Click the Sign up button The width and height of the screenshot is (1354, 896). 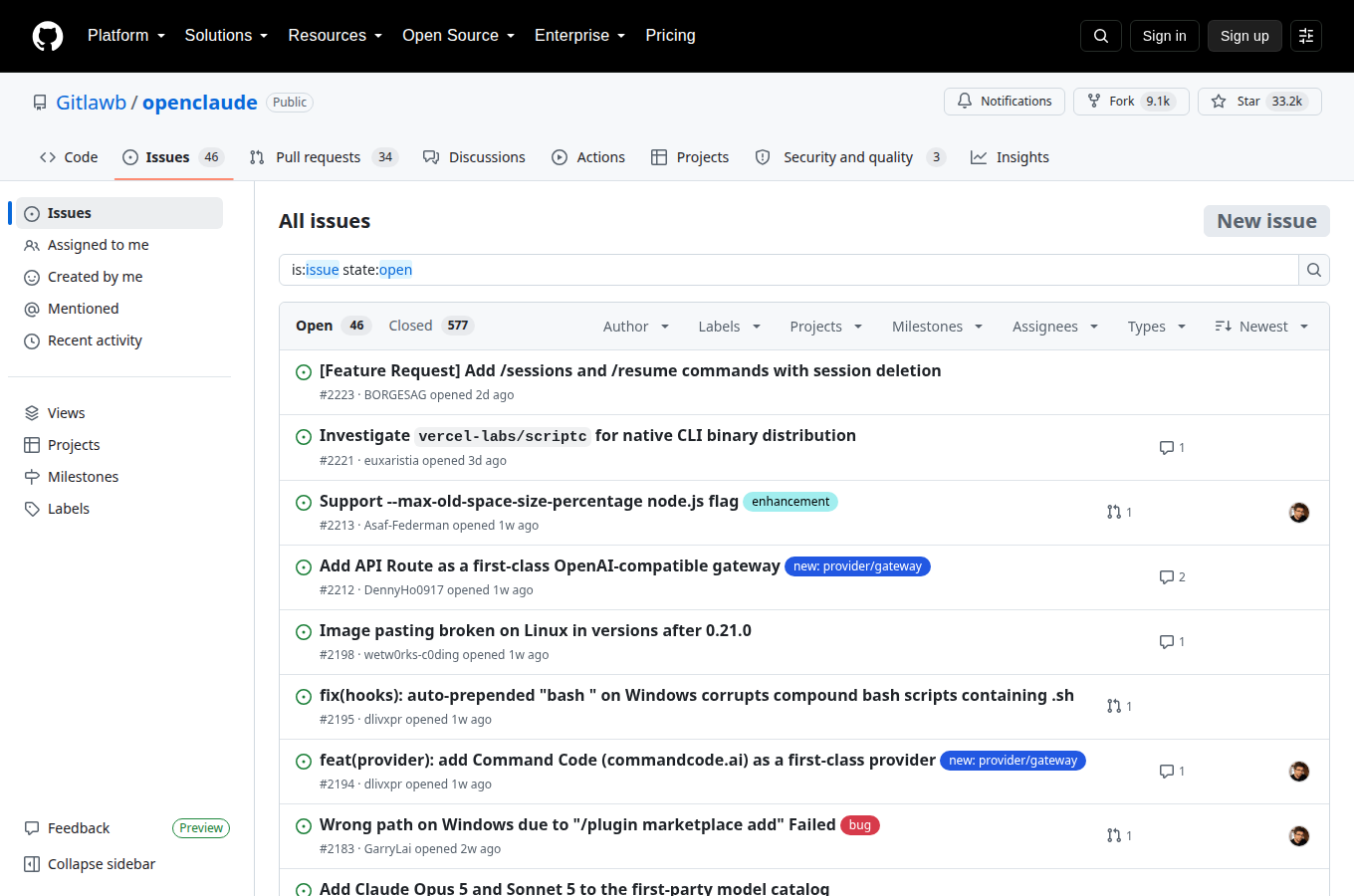pyautogui.click(x=1244, y=36)
